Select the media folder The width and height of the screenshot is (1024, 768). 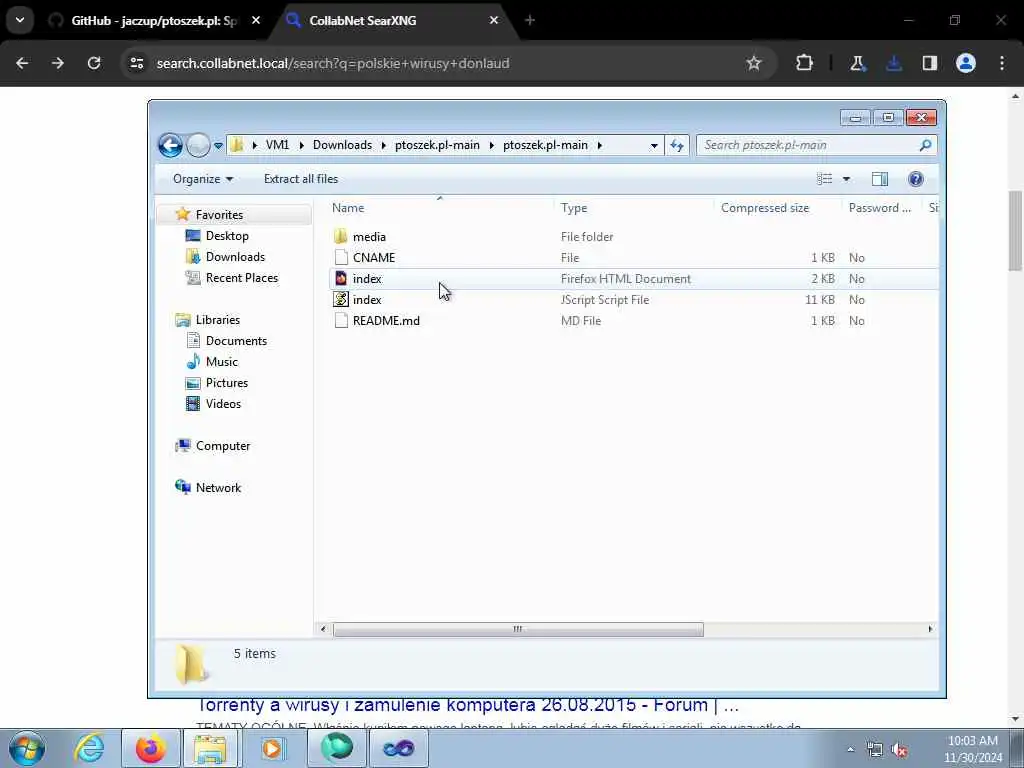point(369,236)
